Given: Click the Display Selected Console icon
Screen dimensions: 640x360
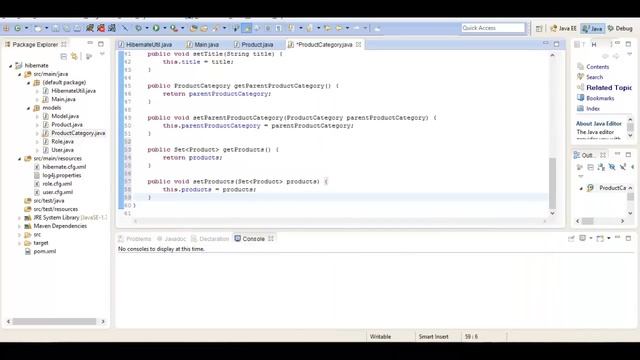Looking at the screenshot, I should (x=583, y=238).
